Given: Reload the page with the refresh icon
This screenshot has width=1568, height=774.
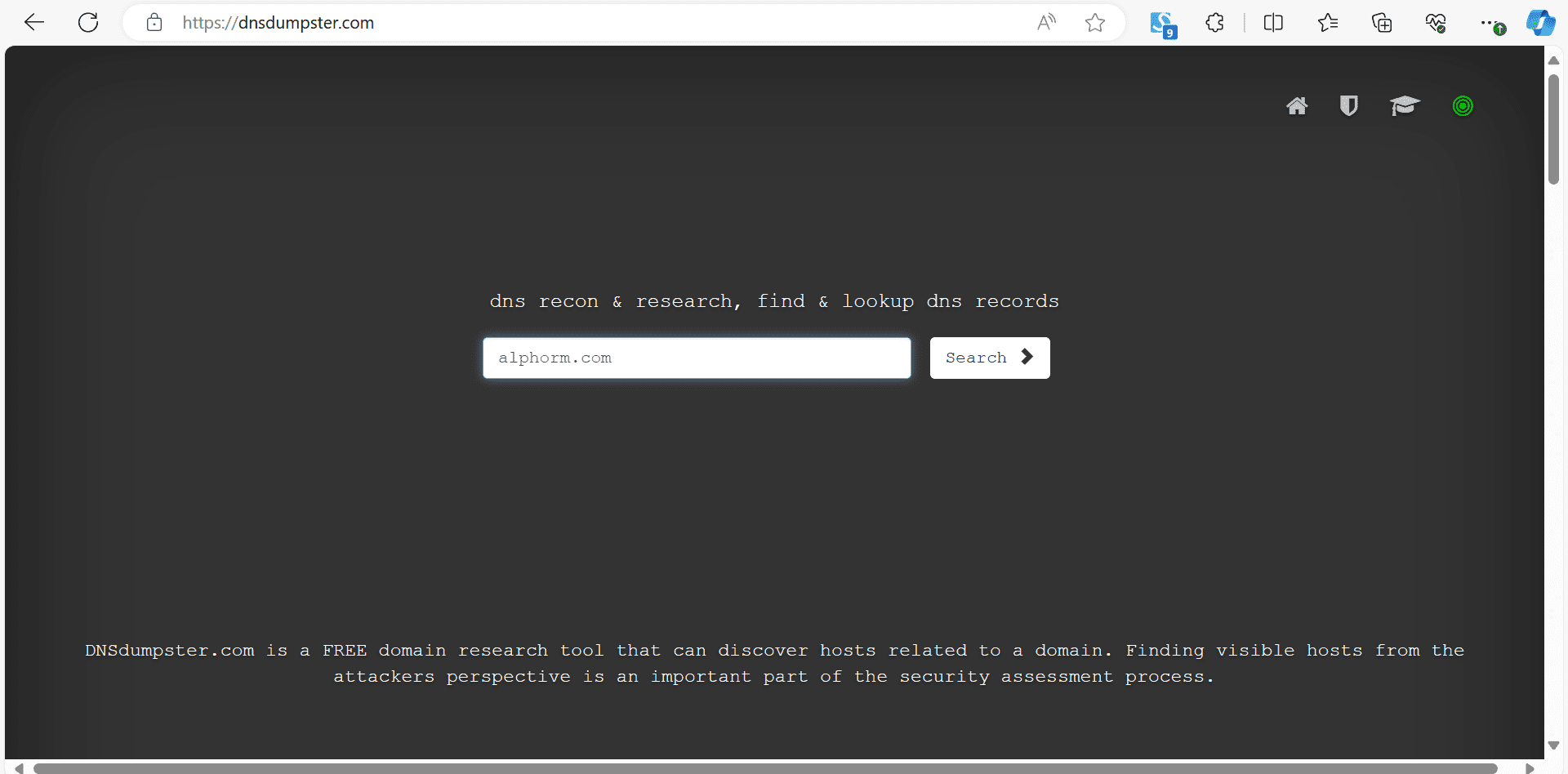Looking at the screenshot, I should pyautogui.click(x=88, y=23).
